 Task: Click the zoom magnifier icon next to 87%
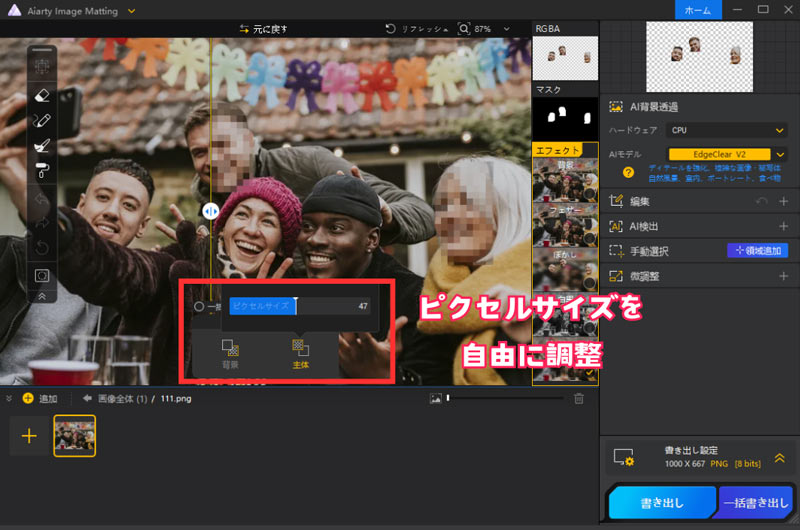point(463,29)
